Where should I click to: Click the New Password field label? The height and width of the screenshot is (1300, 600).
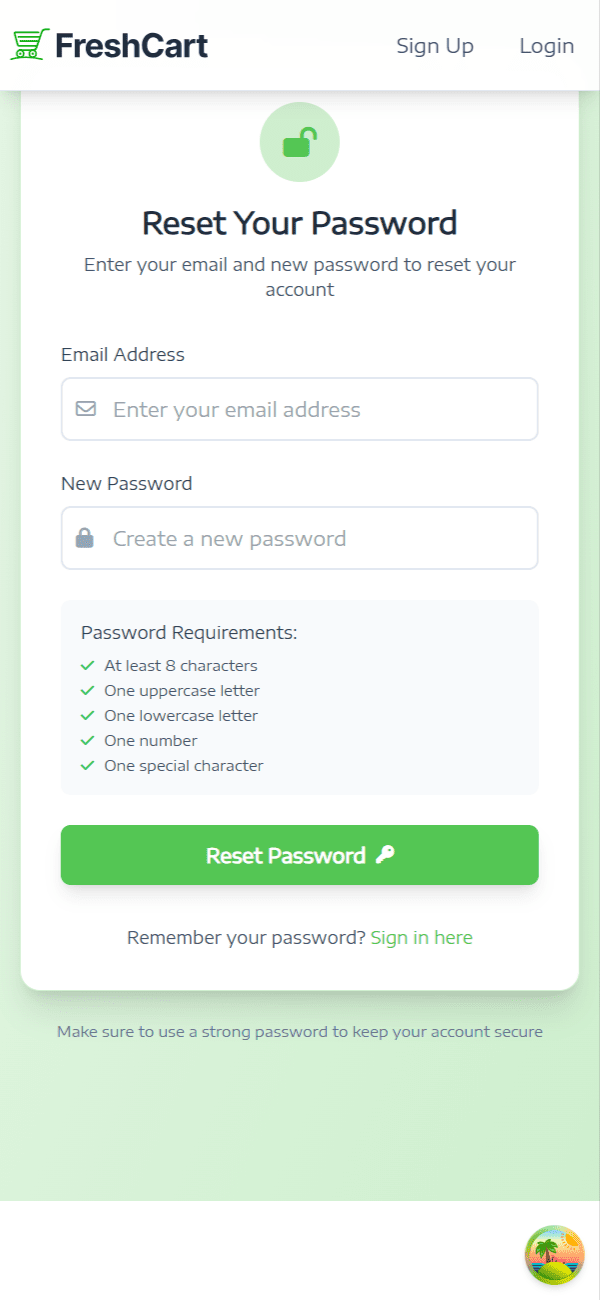[x=127, y=483]
